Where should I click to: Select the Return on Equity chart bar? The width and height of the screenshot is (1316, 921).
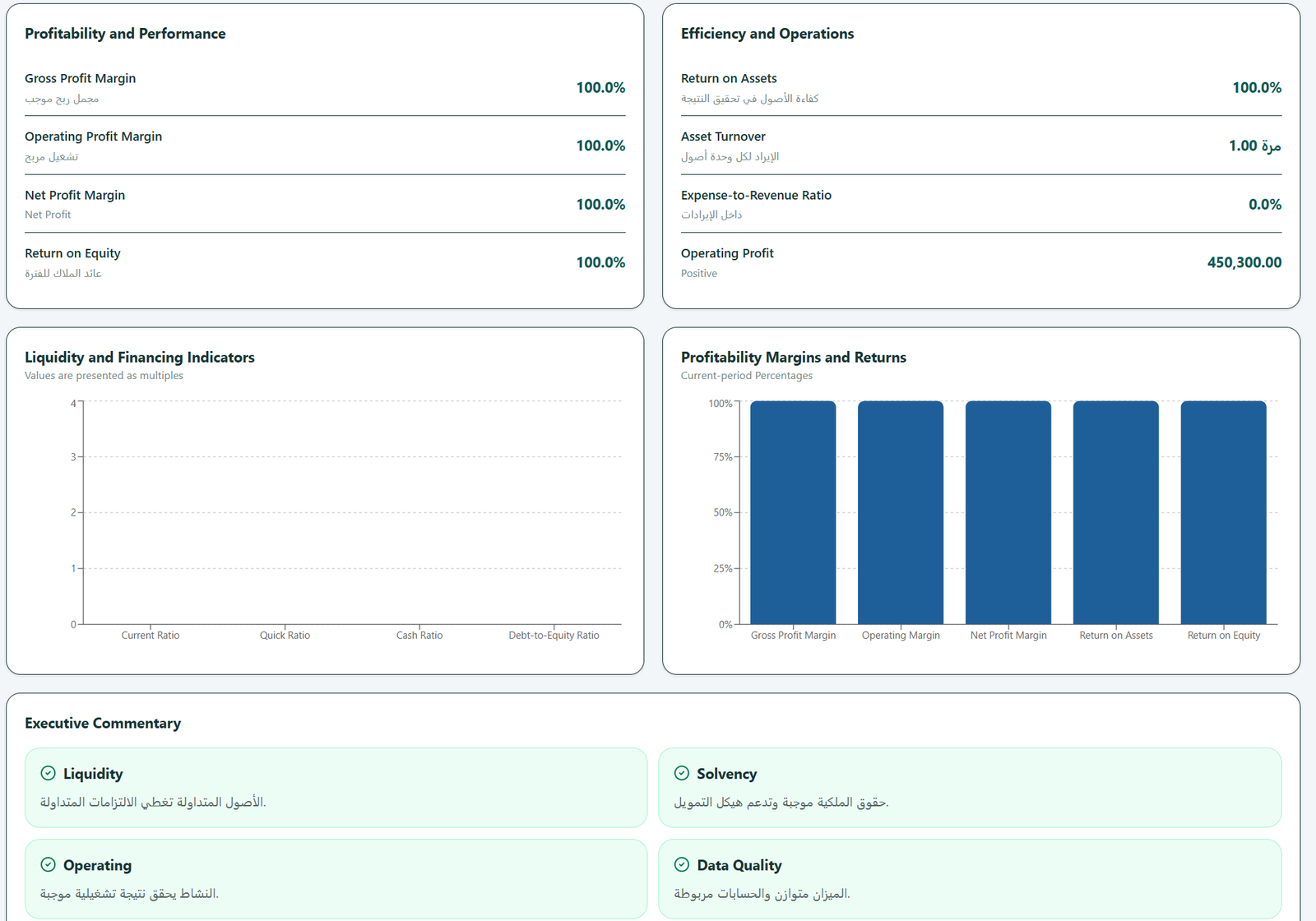(x=1224, y=512)
